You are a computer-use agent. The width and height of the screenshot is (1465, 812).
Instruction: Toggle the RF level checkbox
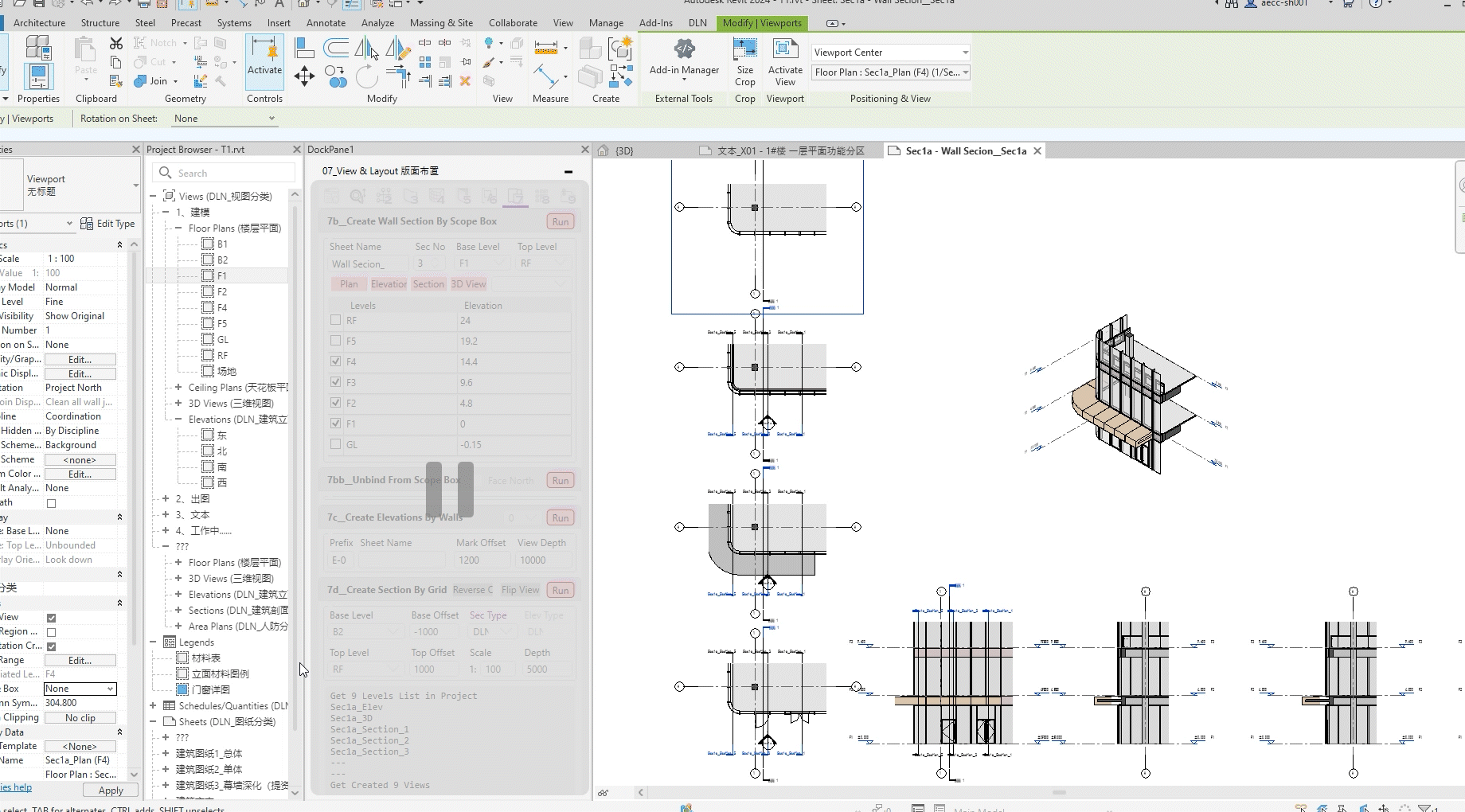point(335,320)
